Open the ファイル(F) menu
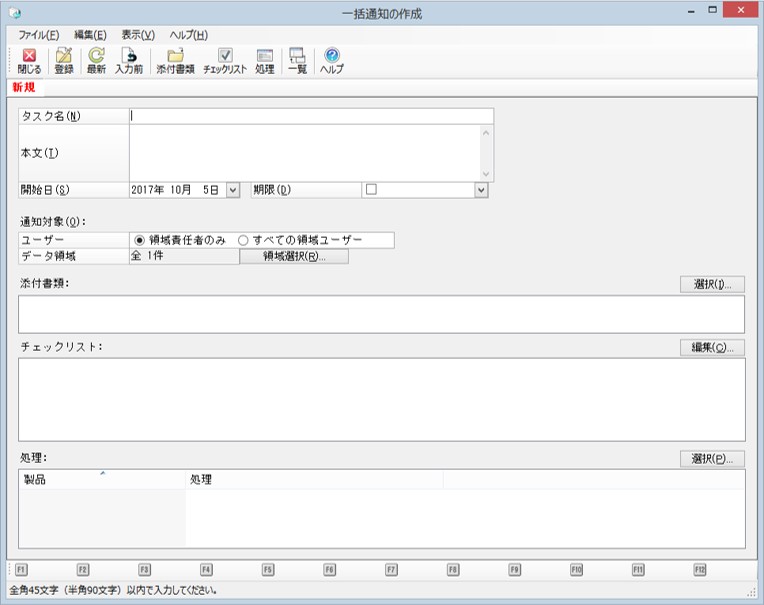The image size is (764, 605). tap(38, 35)
